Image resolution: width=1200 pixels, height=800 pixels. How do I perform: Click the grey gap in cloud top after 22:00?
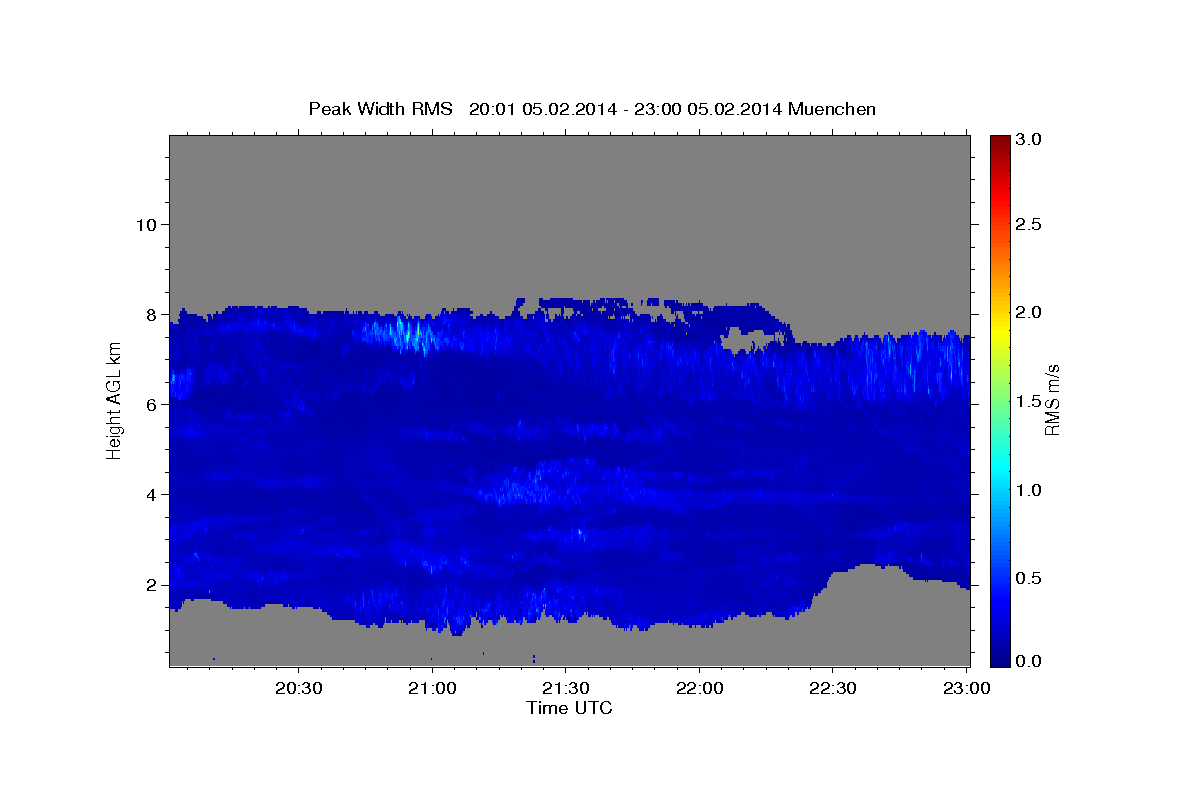pyautogui.click(x=750, y=340)
